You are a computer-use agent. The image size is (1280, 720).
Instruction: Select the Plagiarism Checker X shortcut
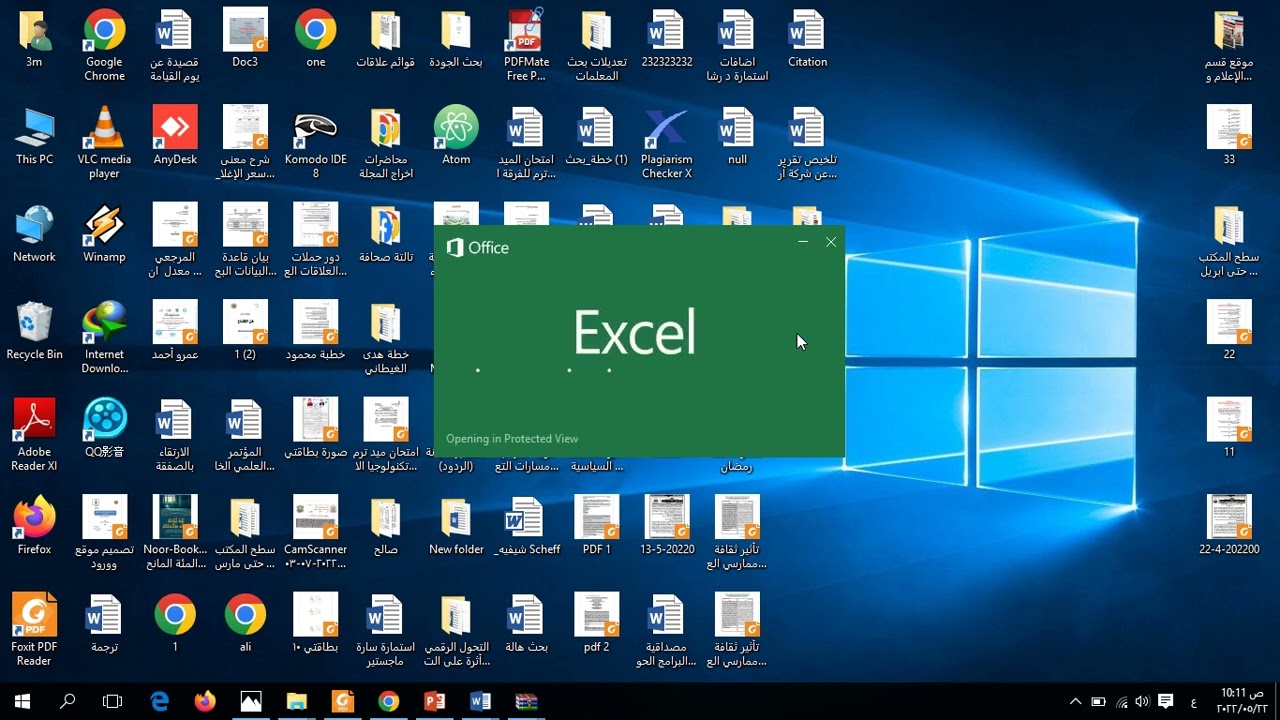pyautogui.click(x=667, y=142)
